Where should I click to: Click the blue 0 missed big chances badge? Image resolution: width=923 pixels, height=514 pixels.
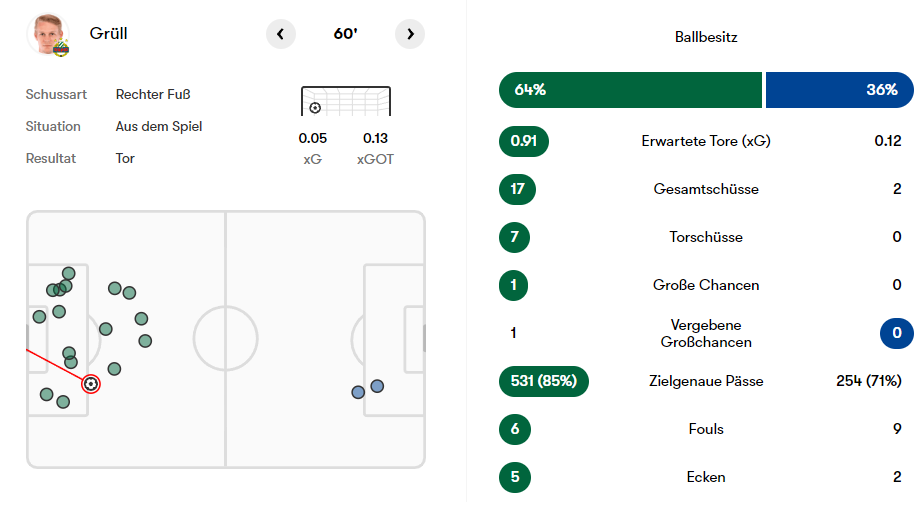896,333
